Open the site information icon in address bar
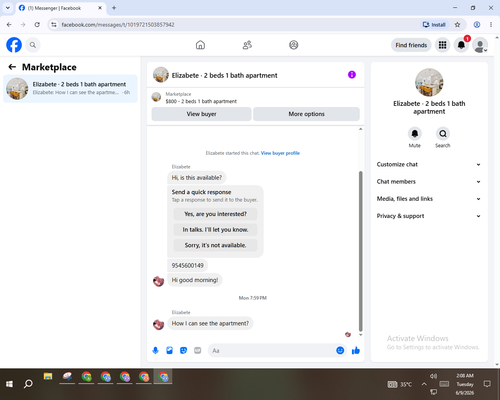This screenshot has width=500, height=400. [x=54, y=25]
